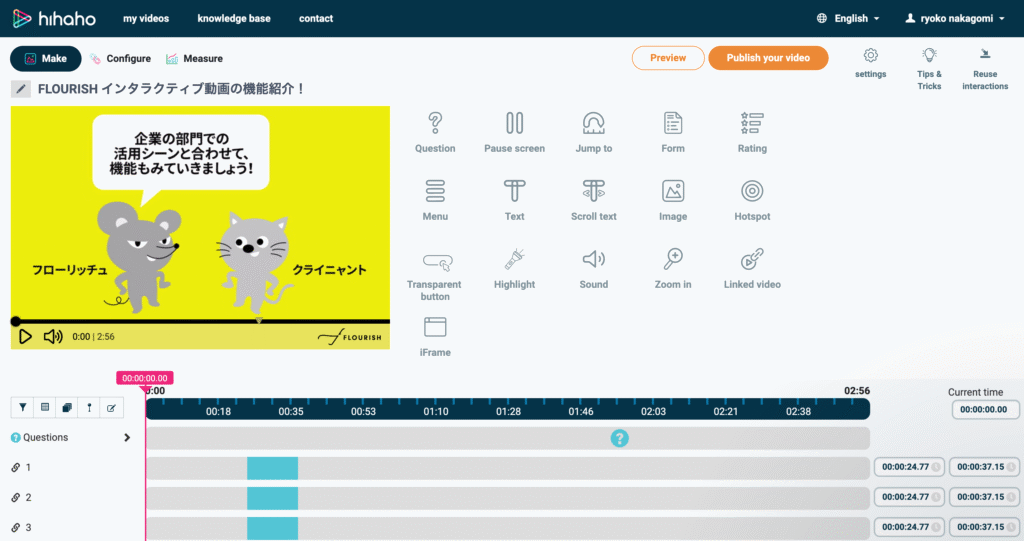Click the pink playhead time marker

(144, 378)
